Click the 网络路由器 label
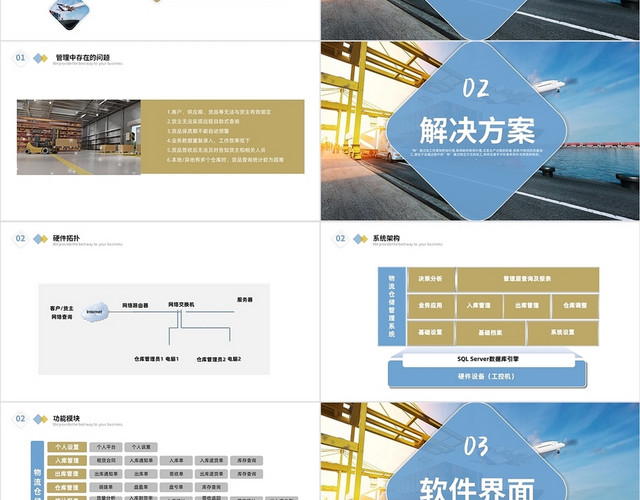 [135, 305]
